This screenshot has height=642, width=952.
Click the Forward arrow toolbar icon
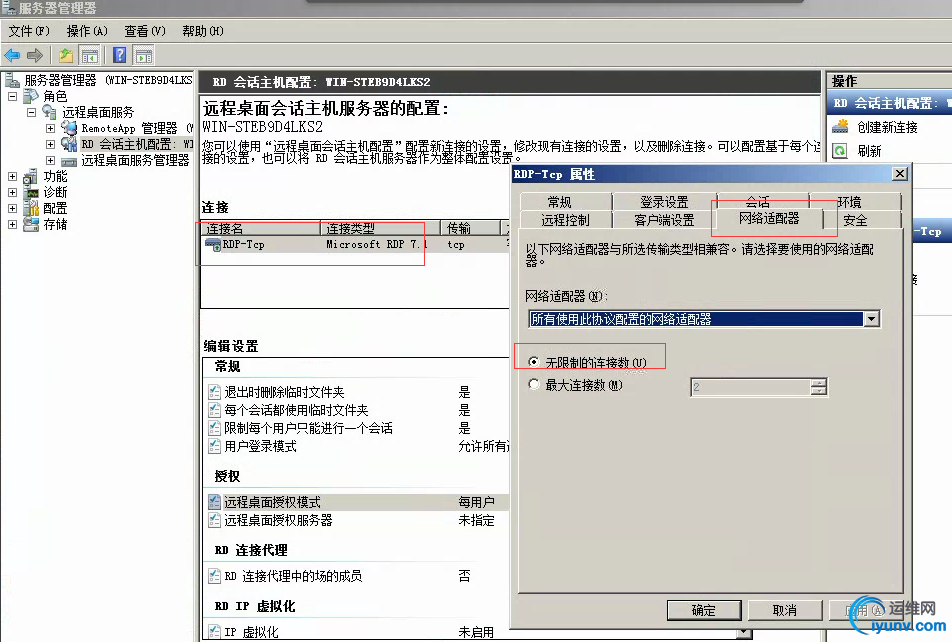35,56
